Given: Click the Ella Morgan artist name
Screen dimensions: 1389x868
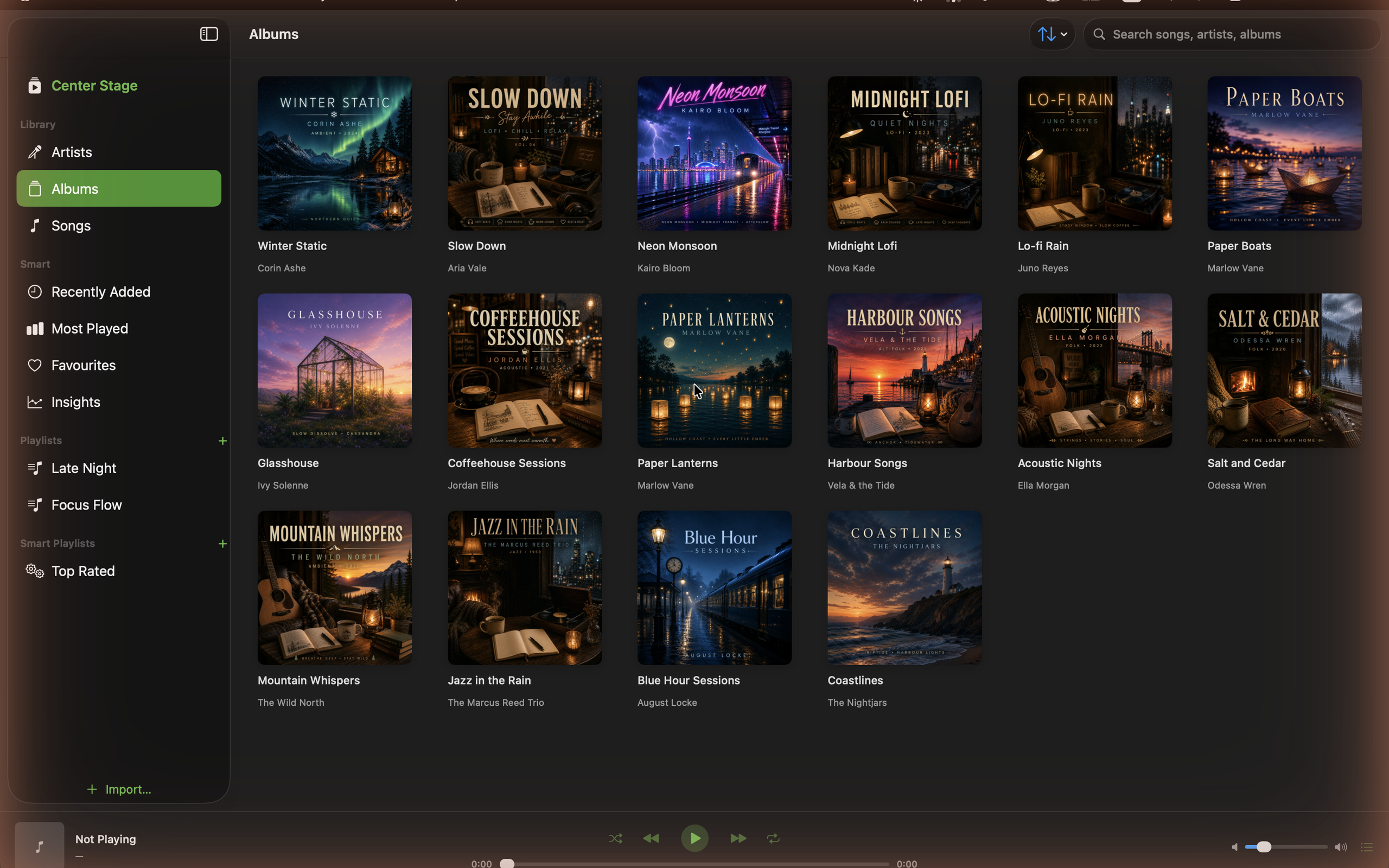Looking at the screenshot, I should [1043, 485].
